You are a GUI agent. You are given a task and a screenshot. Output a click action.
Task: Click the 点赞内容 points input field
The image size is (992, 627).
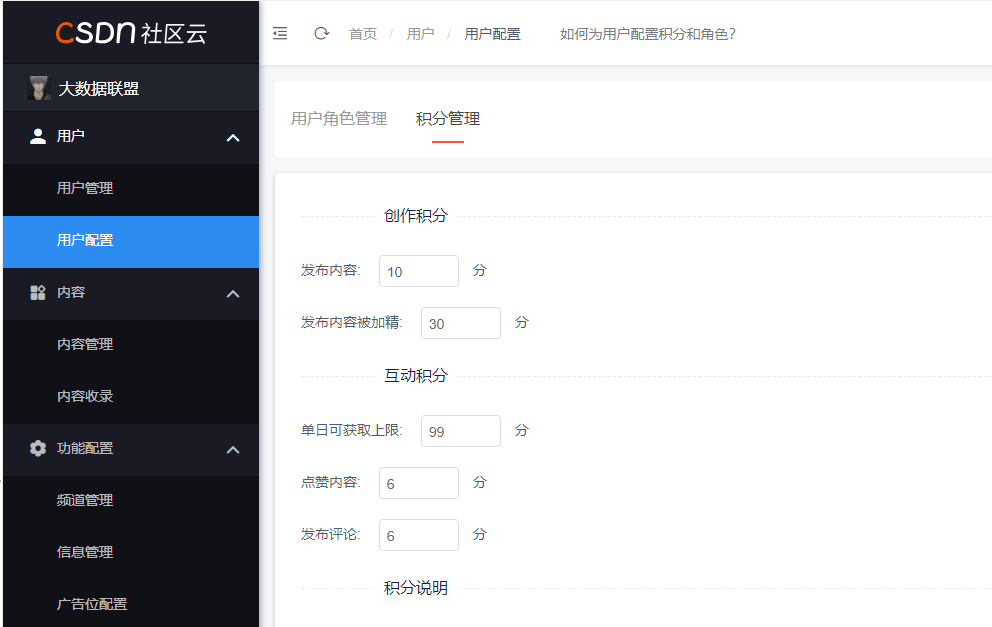point(419,483)
